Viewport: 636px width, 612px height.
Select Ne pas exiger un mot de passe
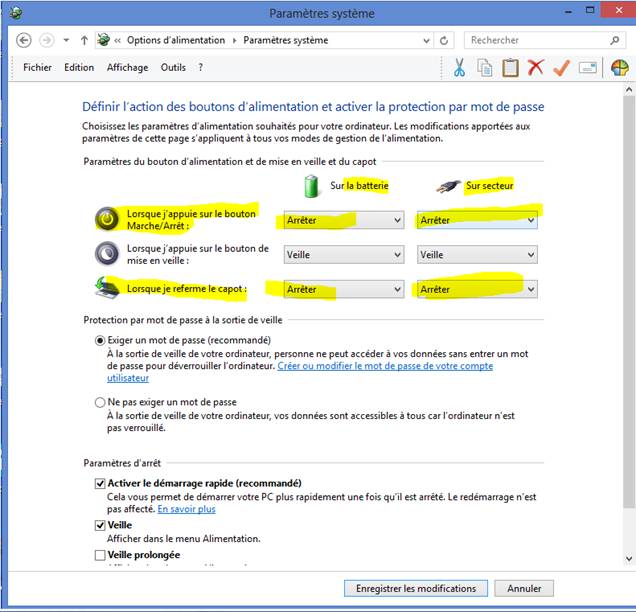pos(100,402)
